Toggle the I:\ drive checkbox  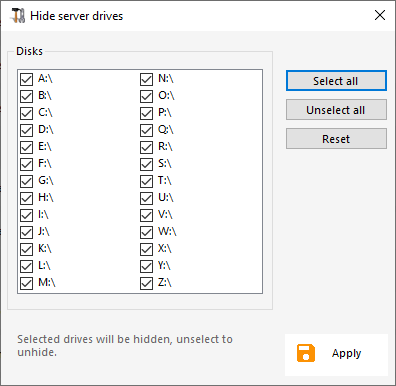point(26,215)
